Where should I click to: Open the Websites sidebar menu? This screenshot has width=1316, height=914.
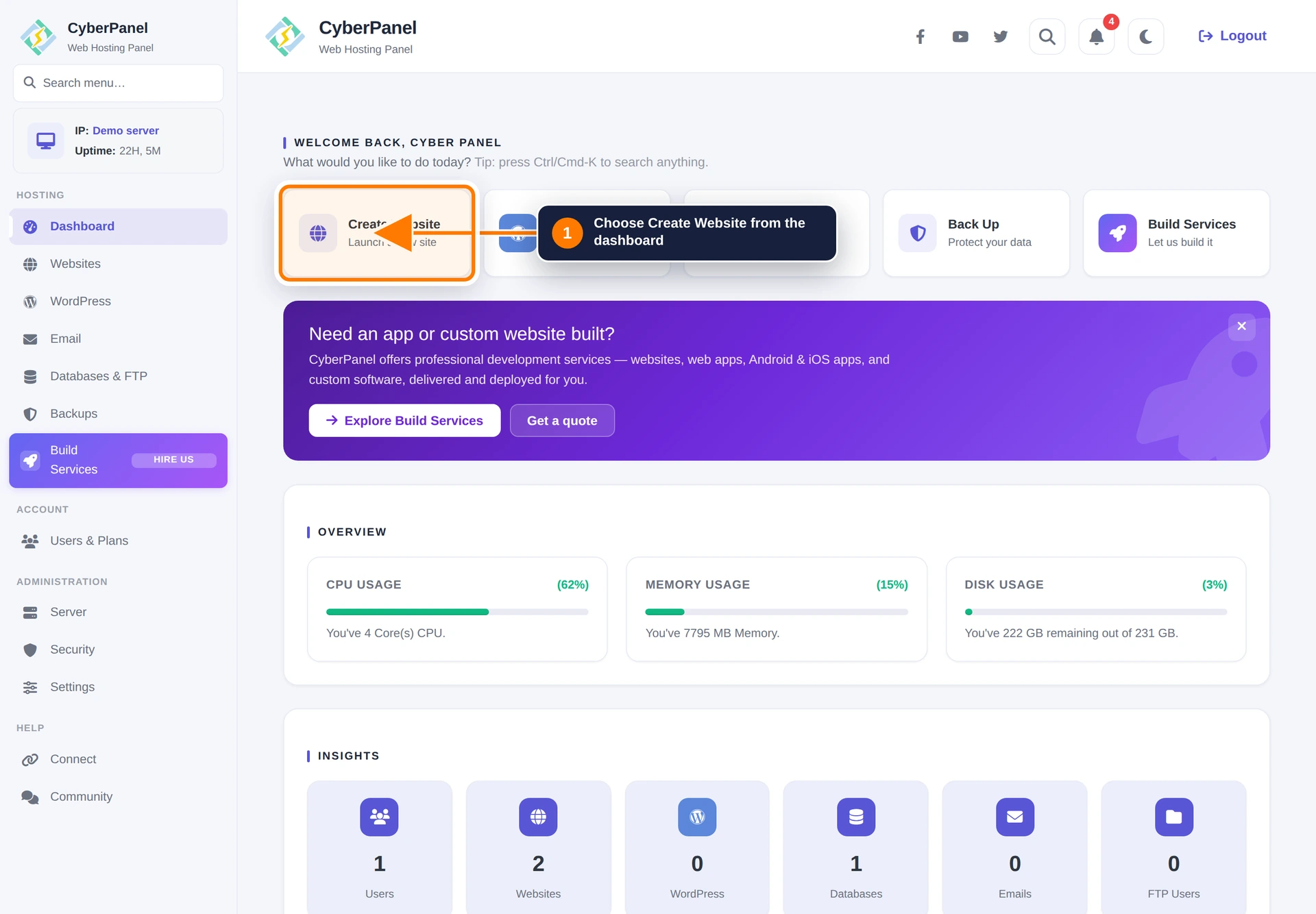pyautogui.click(x=118, y=264)
